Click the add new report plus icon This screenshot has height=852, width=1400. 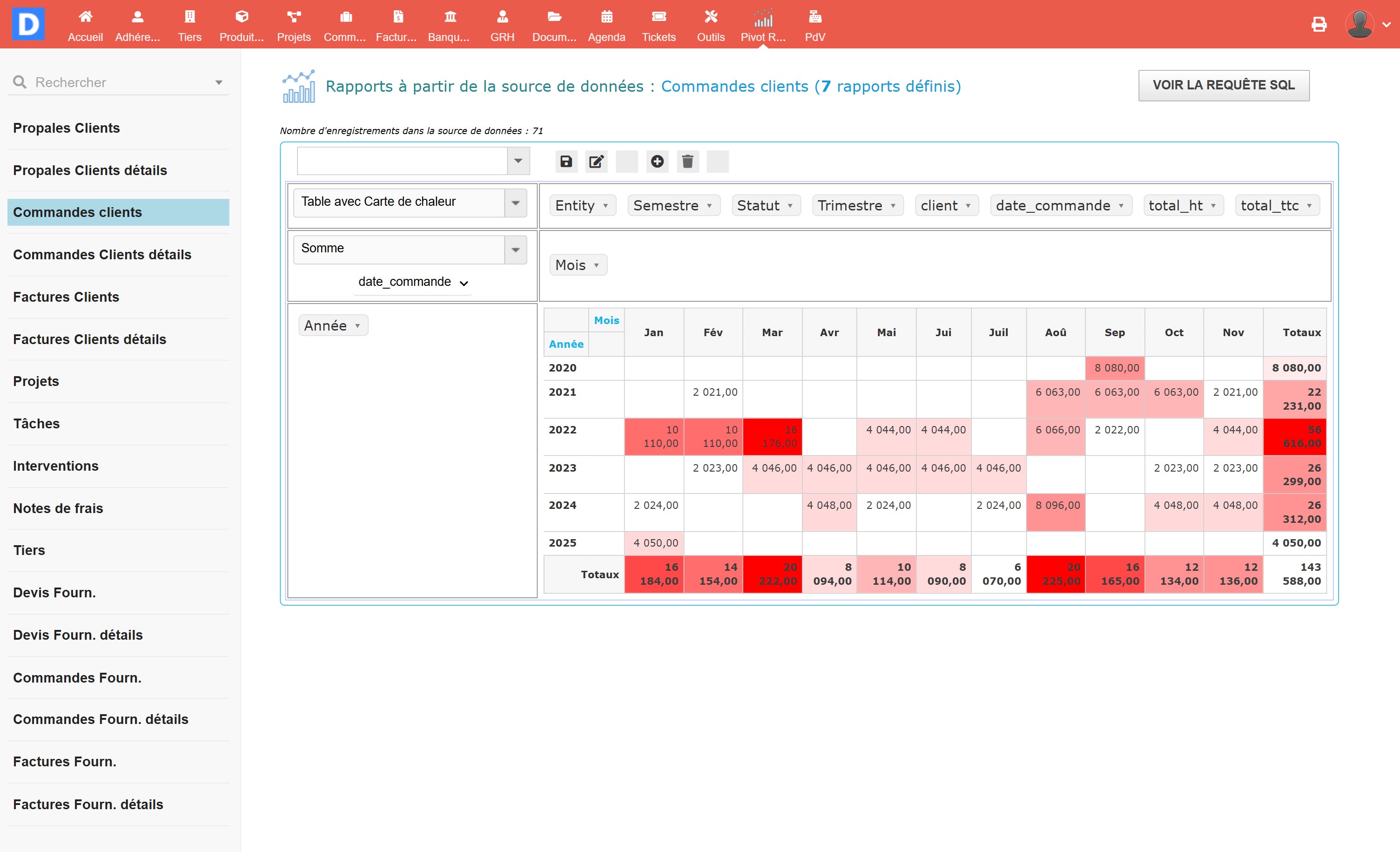657,162
